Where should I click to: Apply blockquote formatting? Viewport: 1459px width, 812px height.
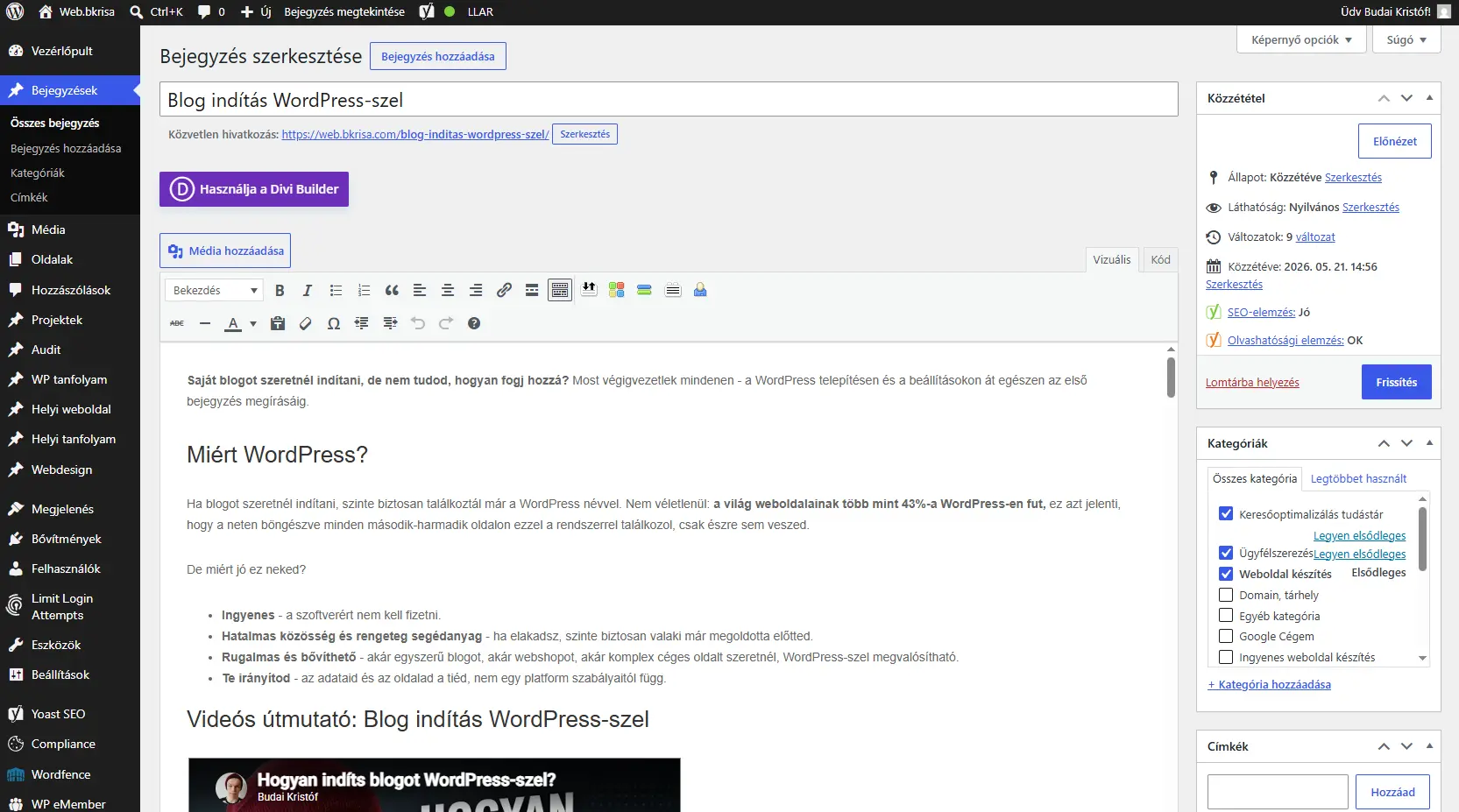pyautogui.click(x=392, y=290)
